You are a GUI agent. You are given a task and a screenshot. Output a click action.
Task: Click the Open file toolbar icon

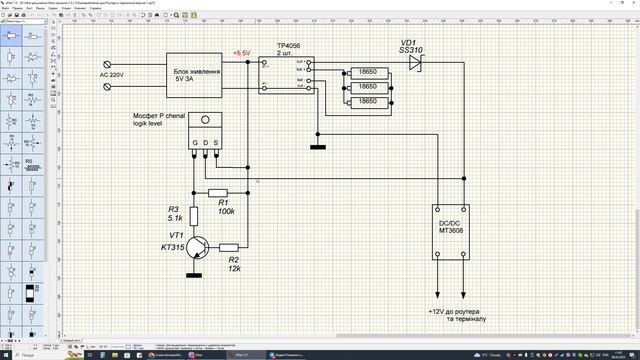9,15
